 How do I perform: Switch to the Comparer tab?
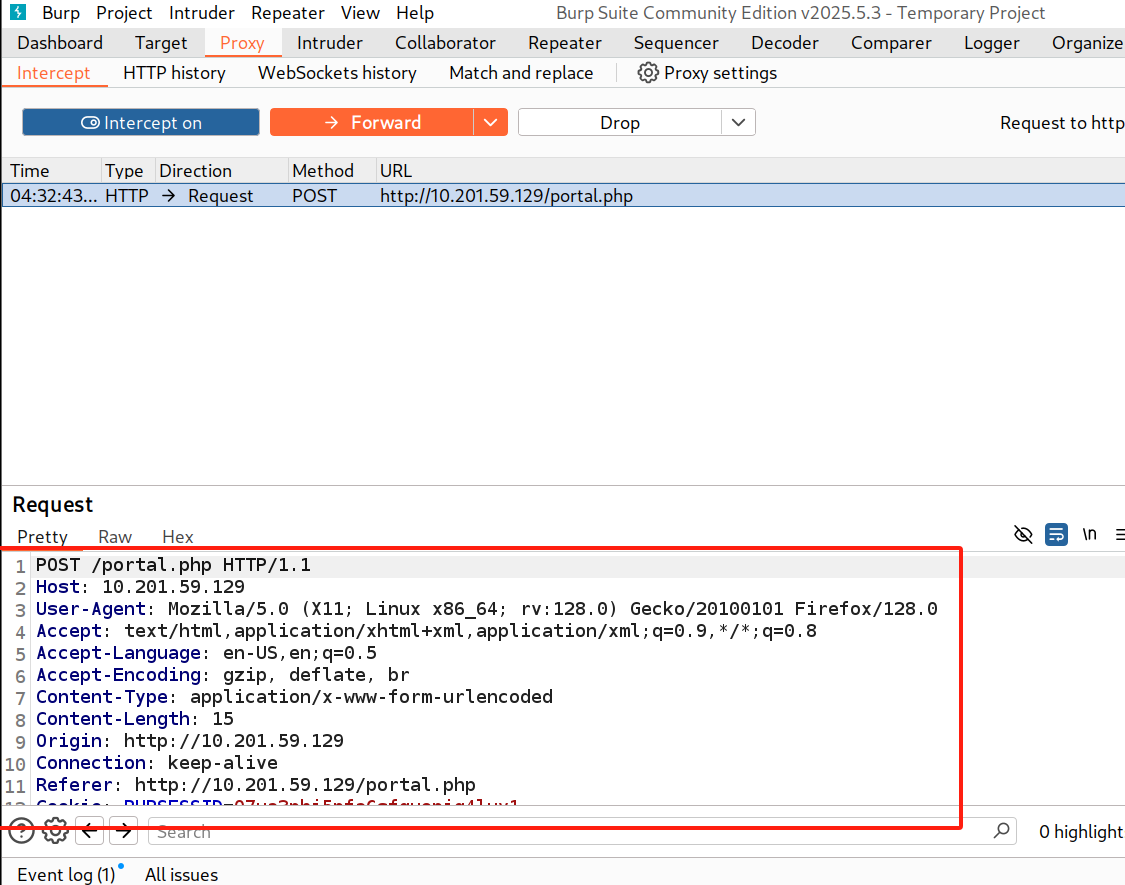coord(891,43)
